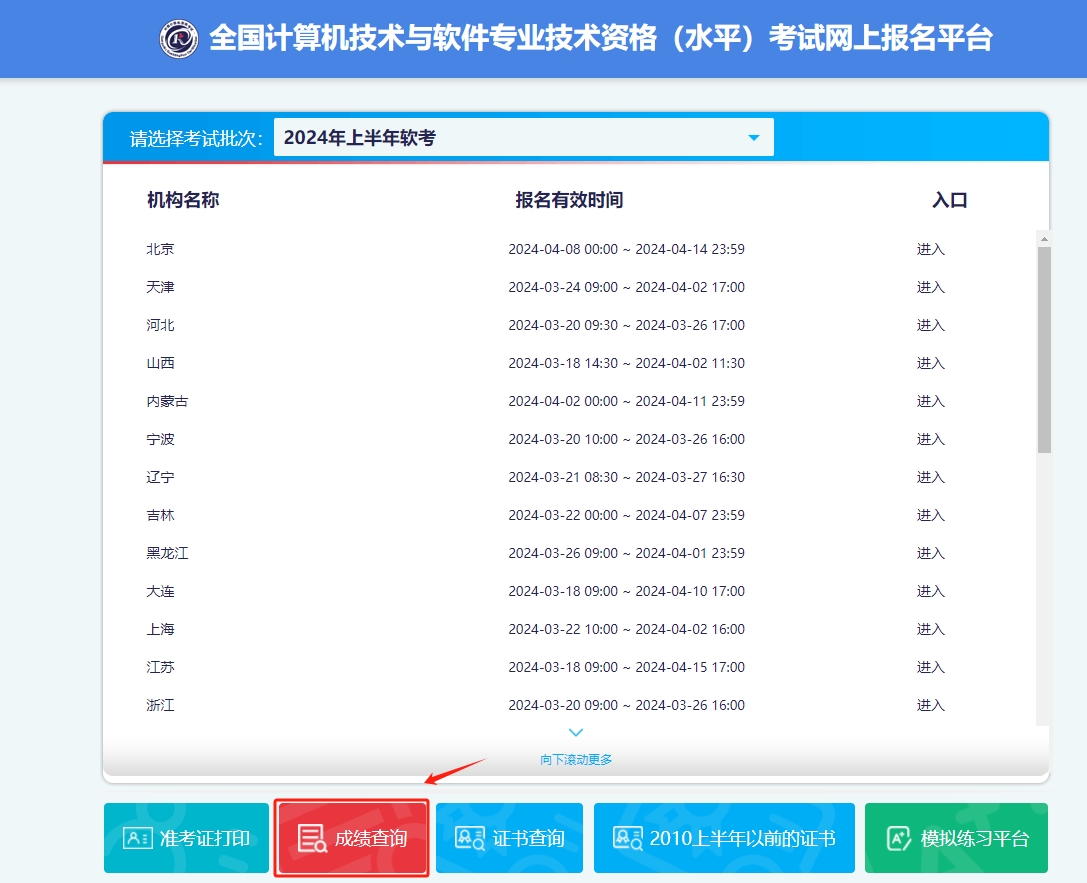Click 进入 for 山西
This screenshot has width=1087, height=883.
(930, 363)
